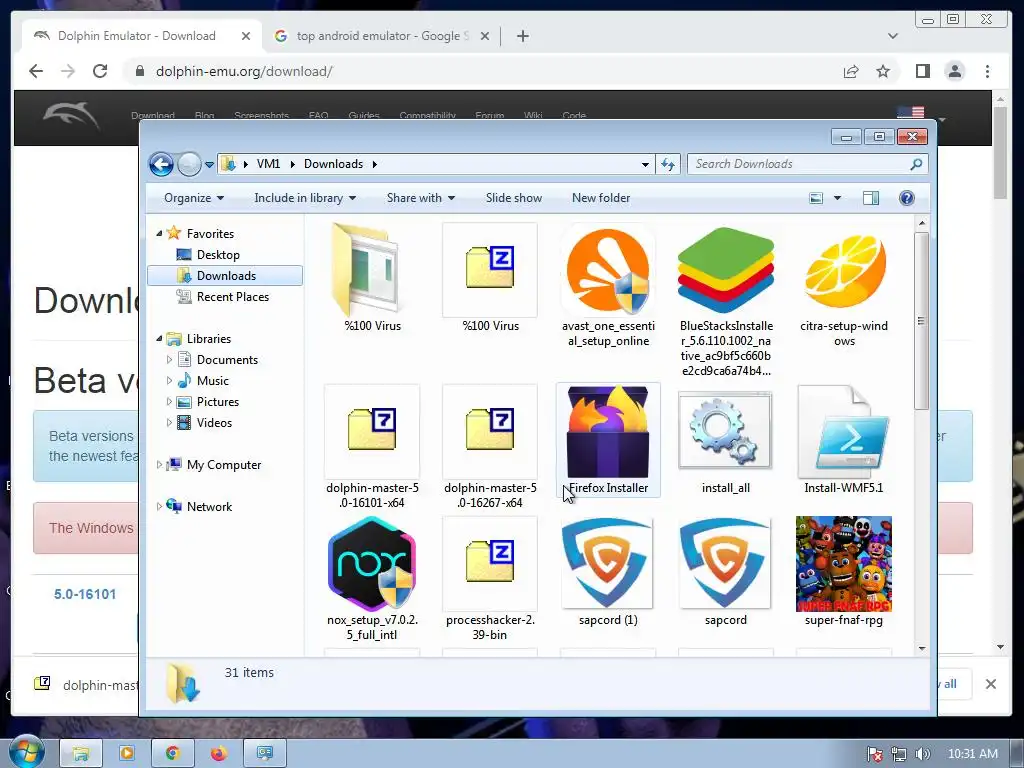
Task: Open Chrome profile avatar
Action: [x=955, y=71]
